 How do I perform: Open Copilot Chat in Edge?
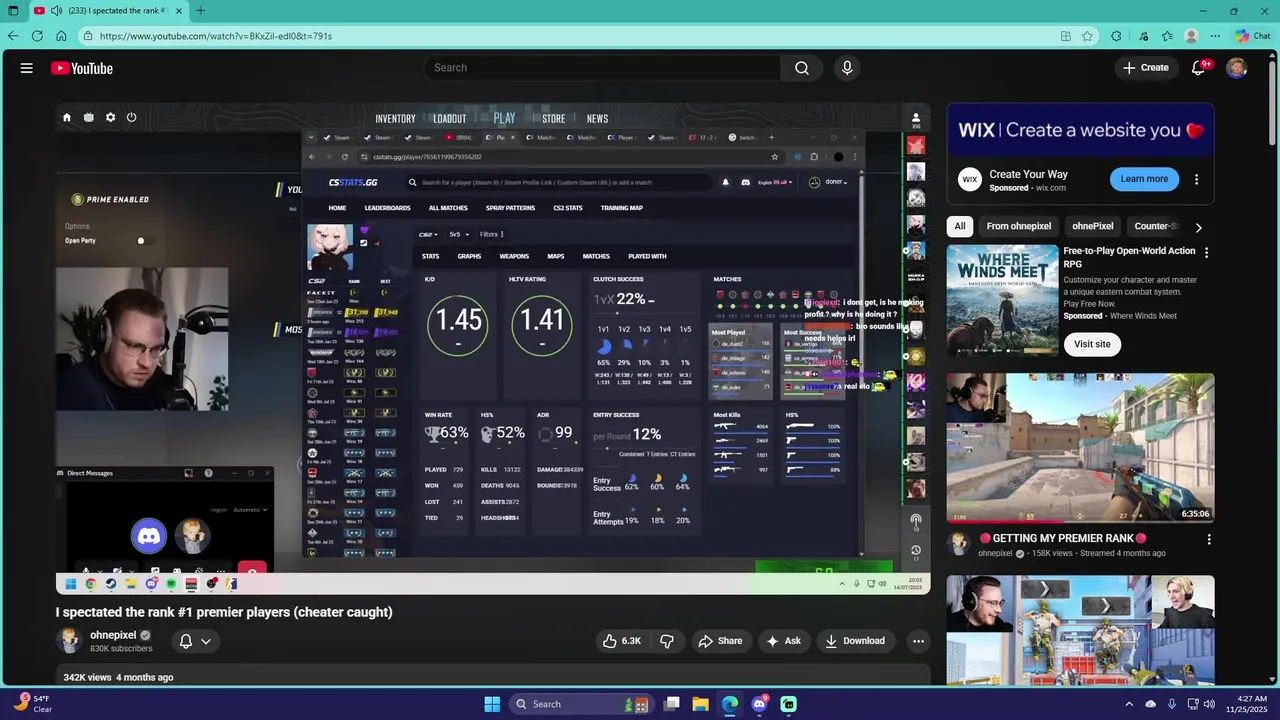pyautogui.click(x=1253, y=36)
